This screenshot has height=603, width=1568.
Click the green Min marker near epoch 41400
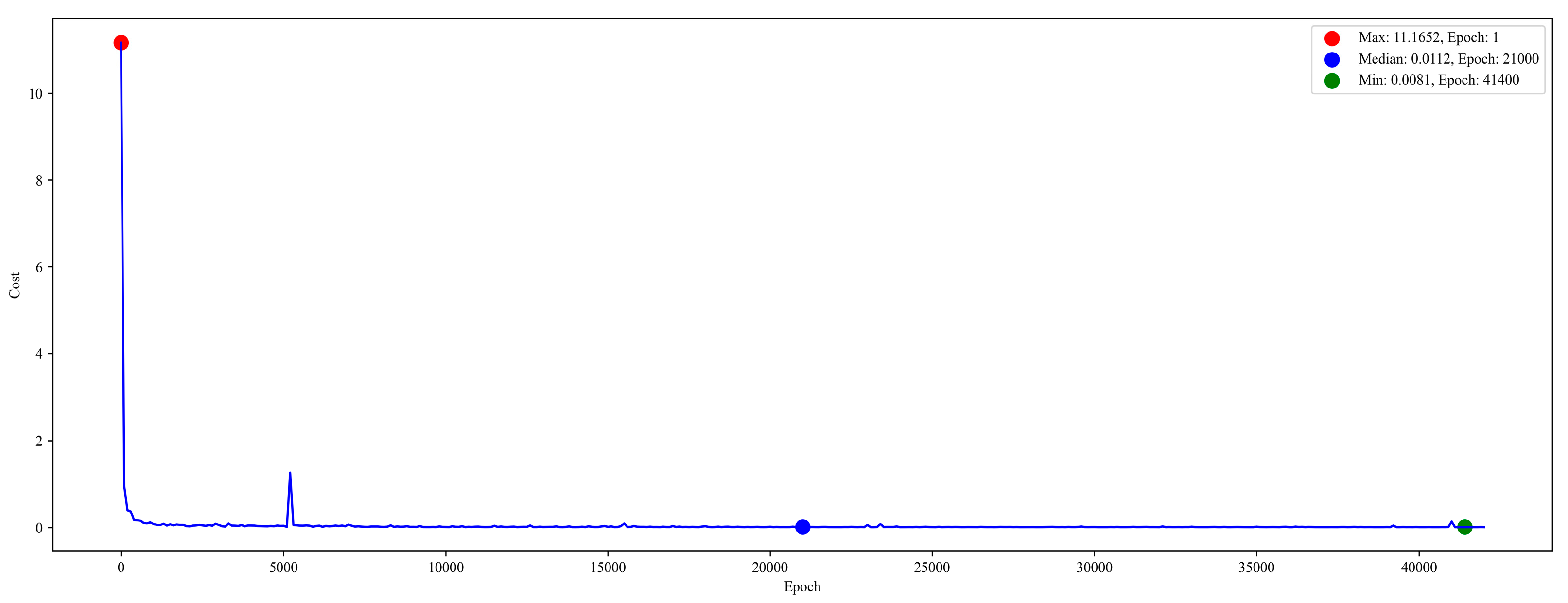pos(1464,527)
